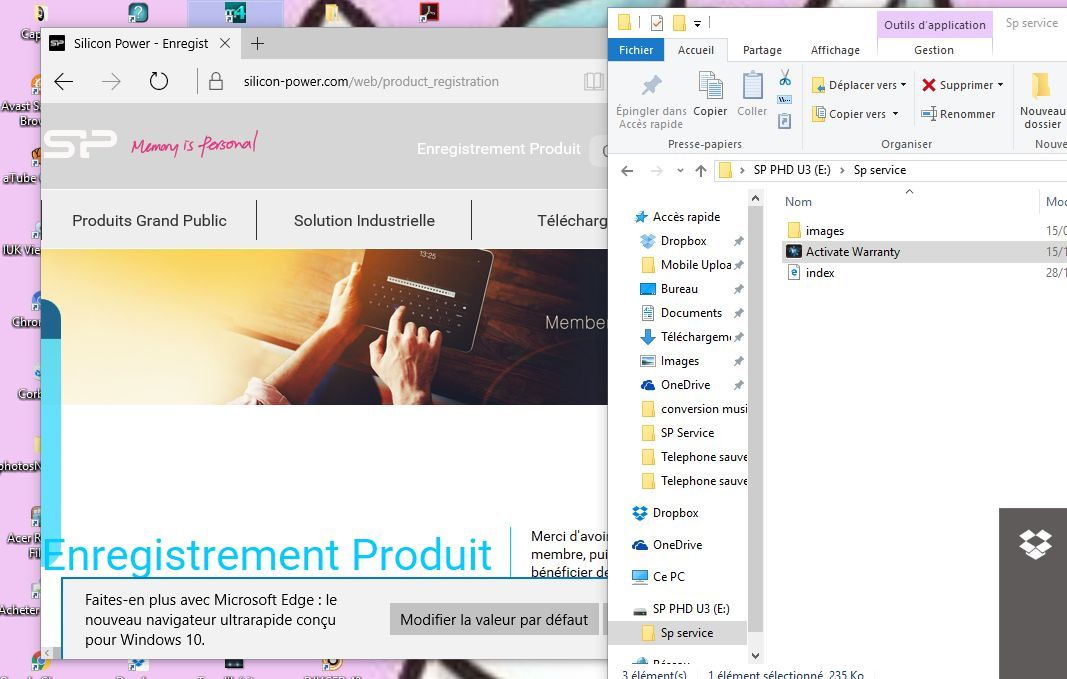Switch to the Accueil ribbon tab
Screen dimensions: 1067x679
(x=695, y=50)
